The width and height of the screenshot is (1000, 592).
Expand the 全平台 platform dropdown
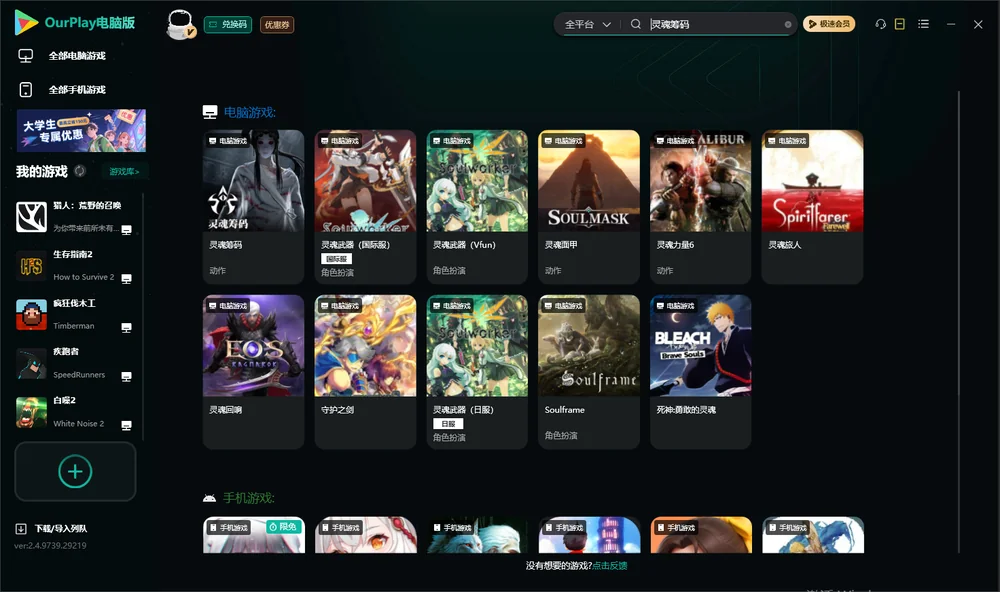click(587, 24)
